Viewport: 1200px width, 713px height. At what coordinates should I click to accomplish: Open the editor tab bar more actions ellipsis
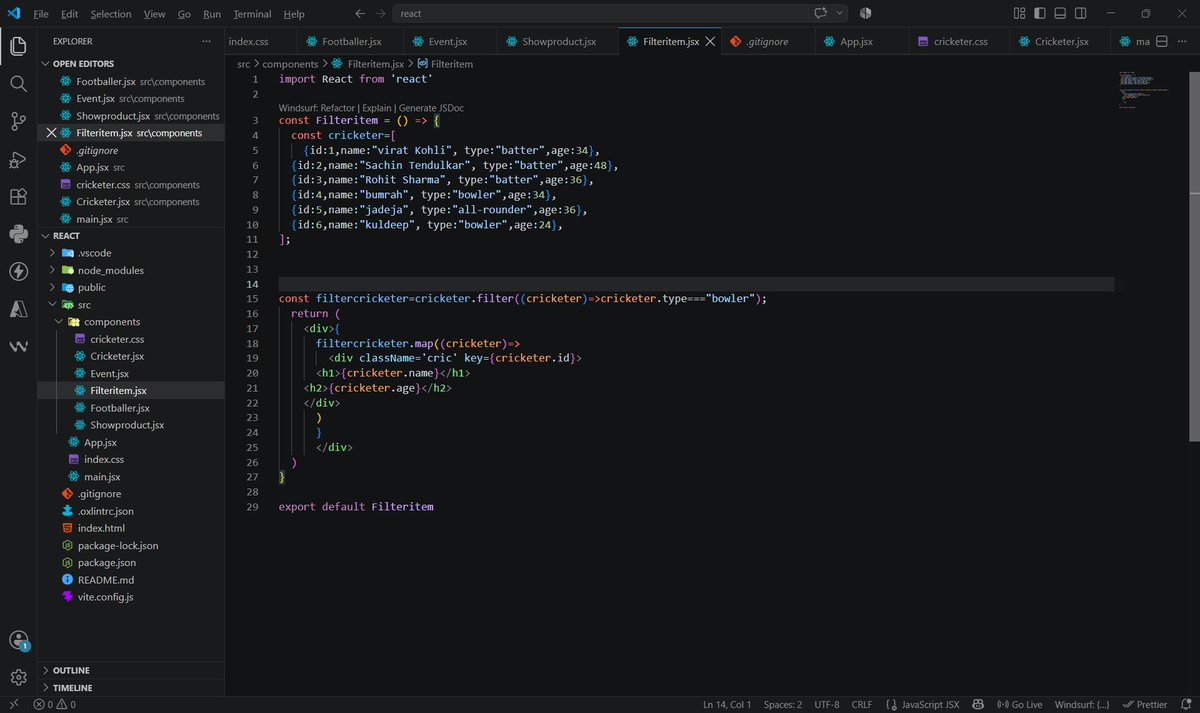[x=1184, y=41]
